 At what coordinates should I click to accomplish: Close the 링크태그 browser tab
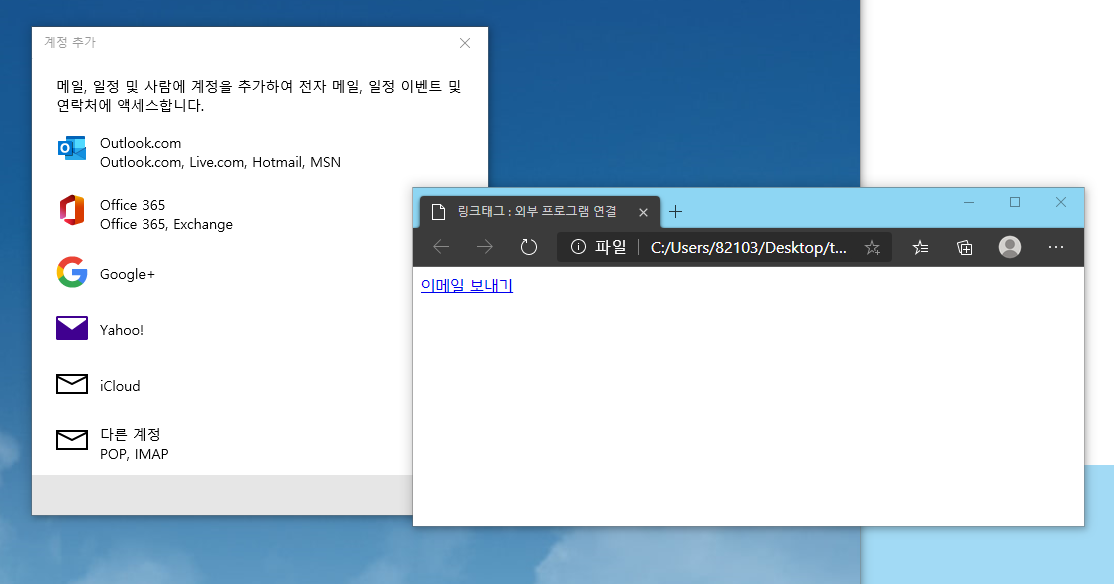tap(643, 212)
